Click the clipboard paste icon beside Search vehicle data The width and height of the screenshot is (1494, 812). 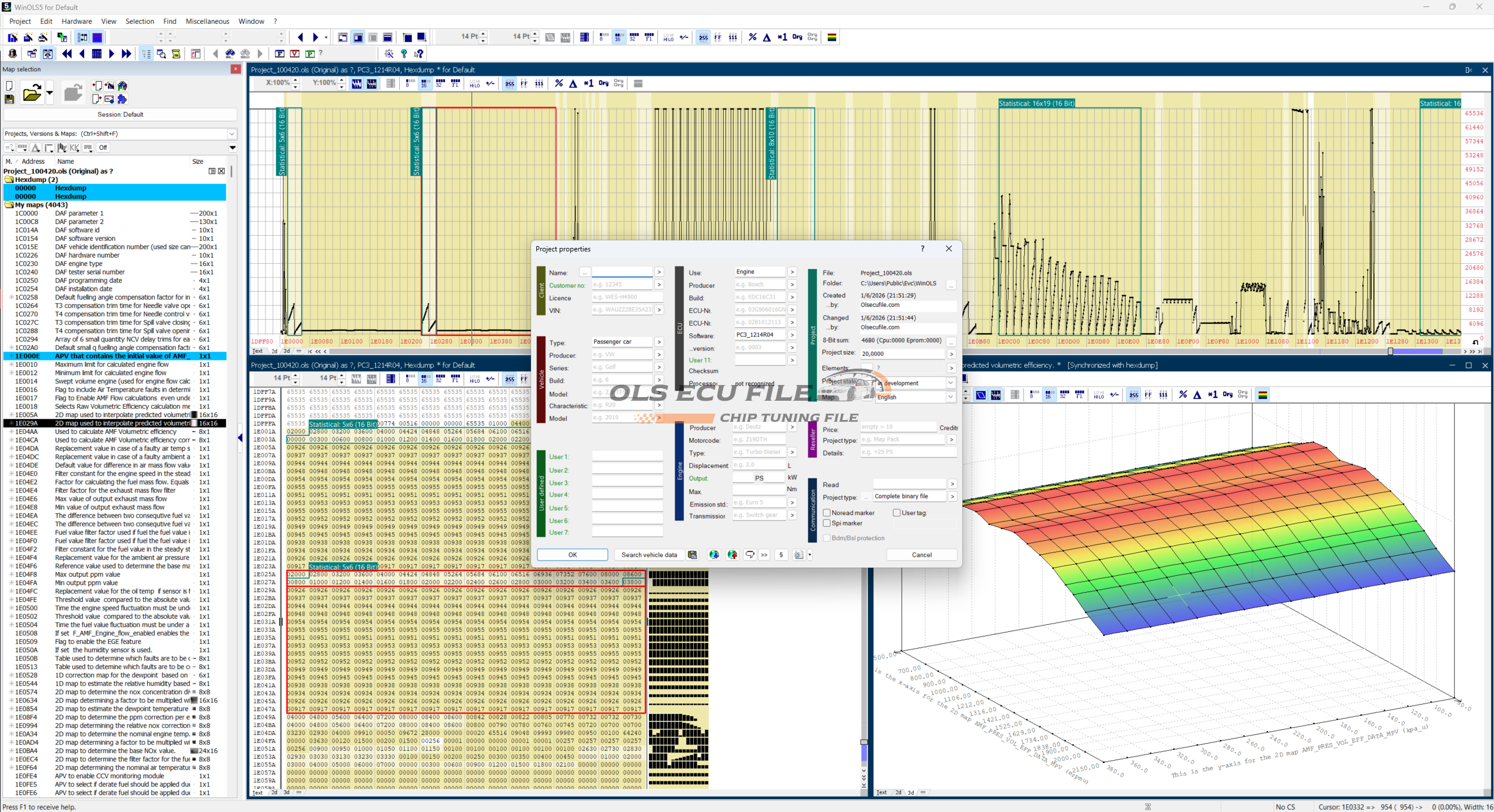[693, 555]
